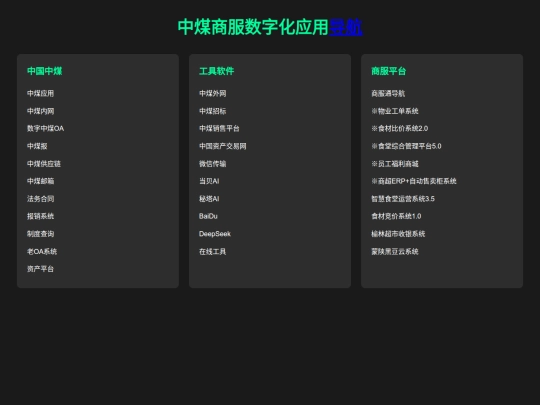Go to 中煤销售平台

(x=219, y=128)
